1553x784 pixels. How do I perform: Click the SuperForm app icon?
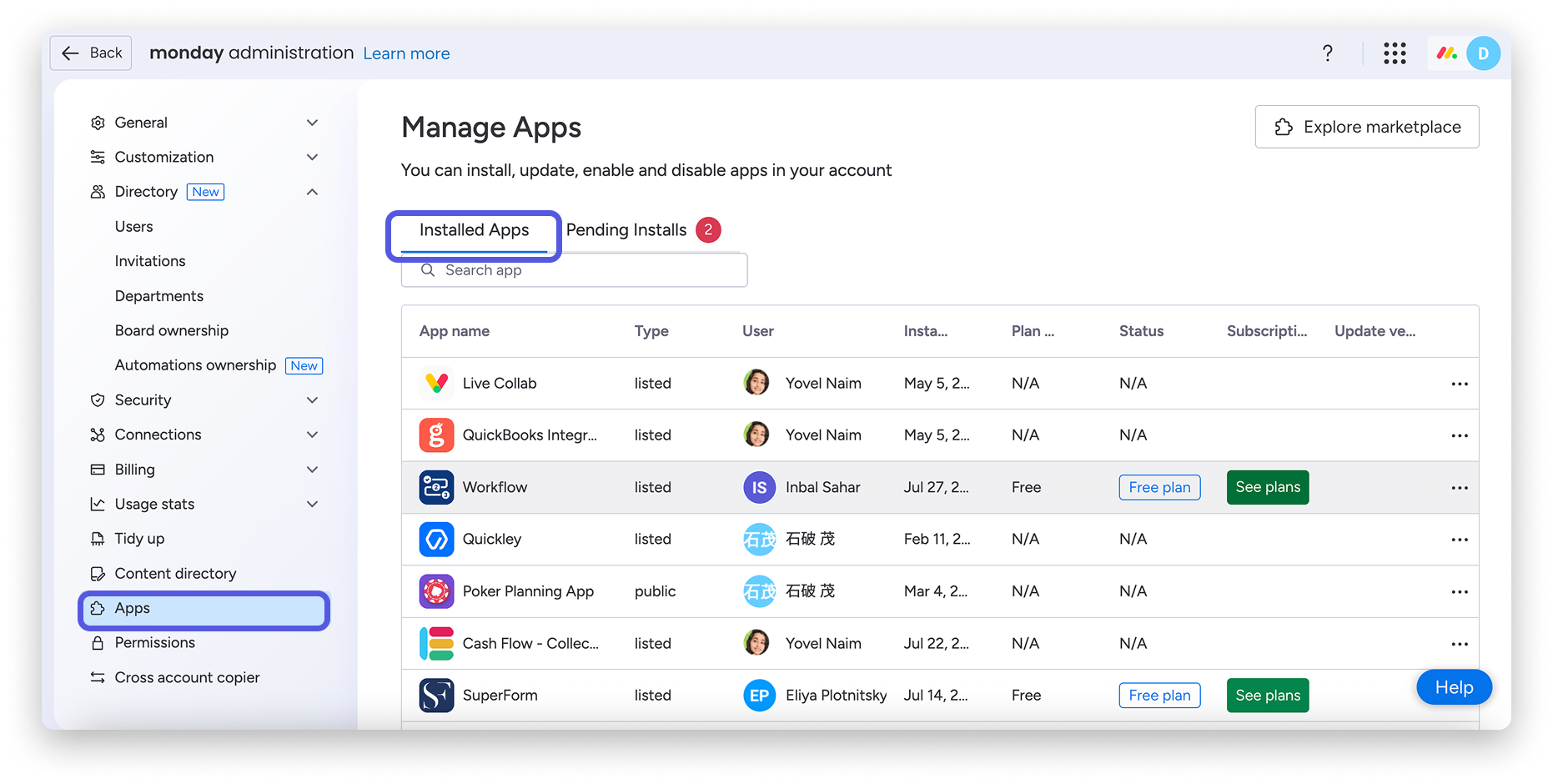tap(436, 696)
